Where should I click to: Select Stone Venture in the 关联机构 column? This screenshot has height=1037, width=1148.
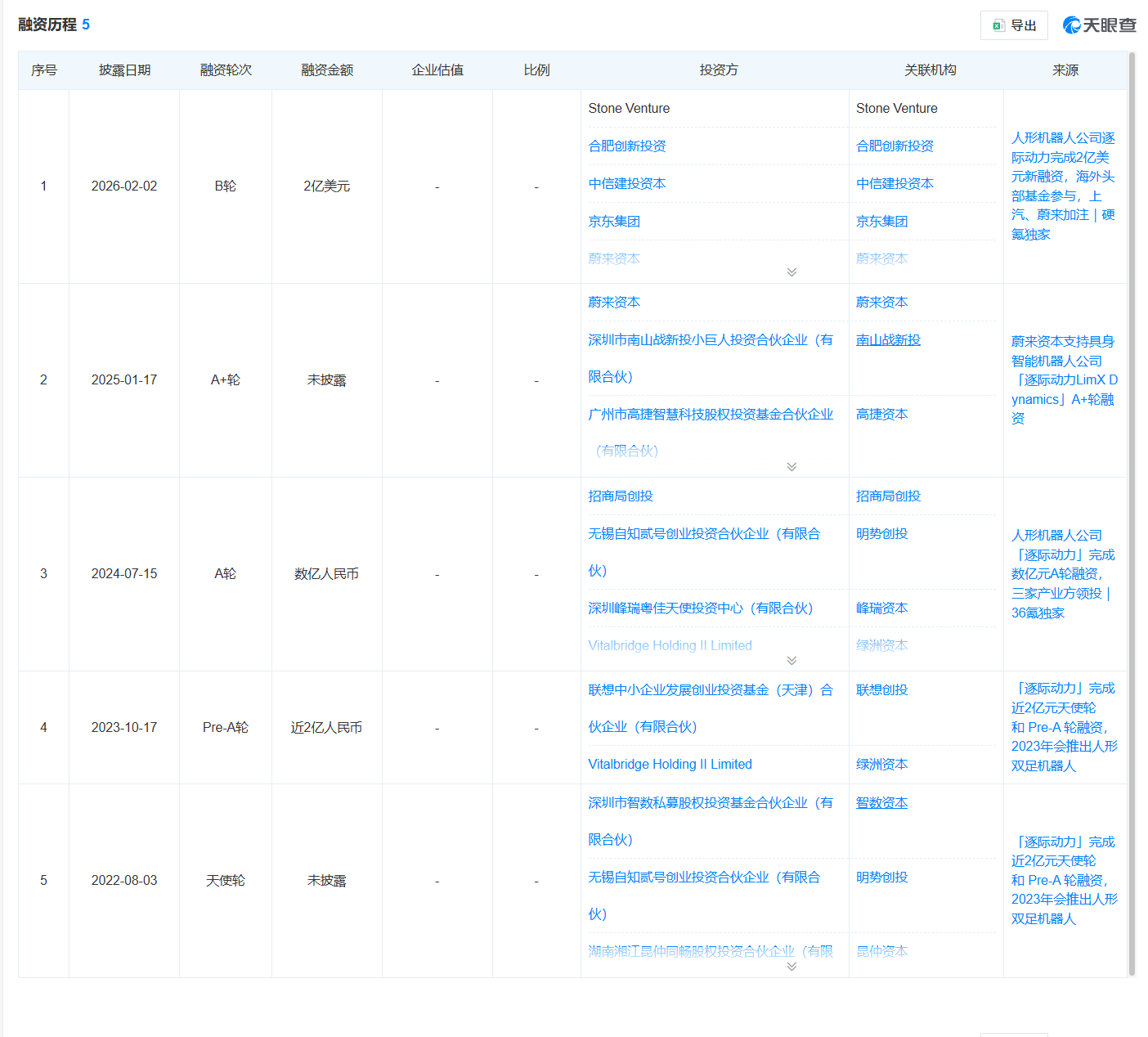tap(897, 108)
